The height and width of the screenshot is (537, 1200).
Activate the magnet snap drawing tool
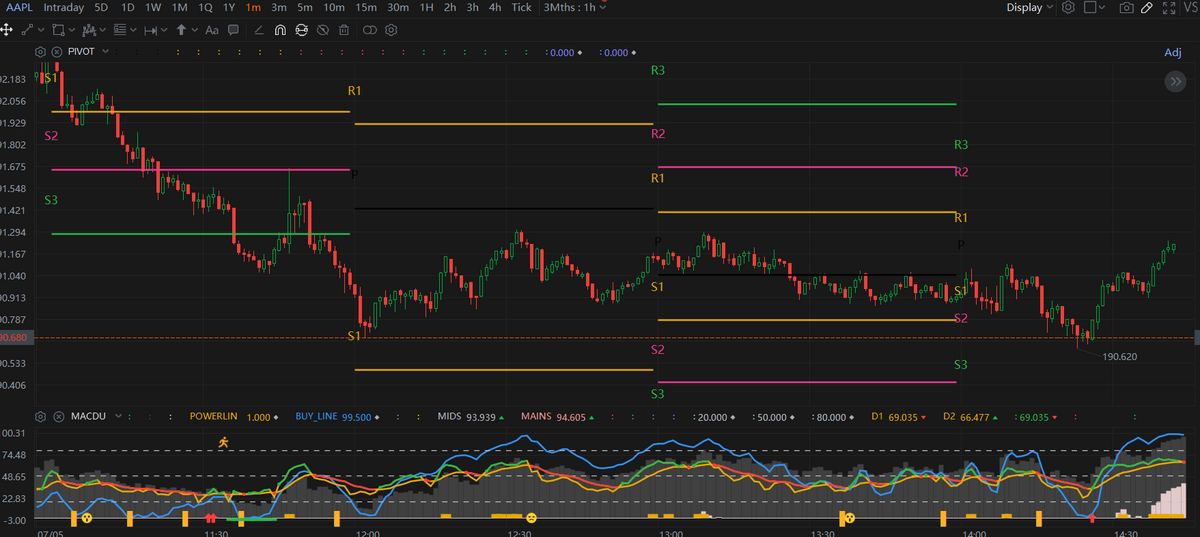pos(280,30)
